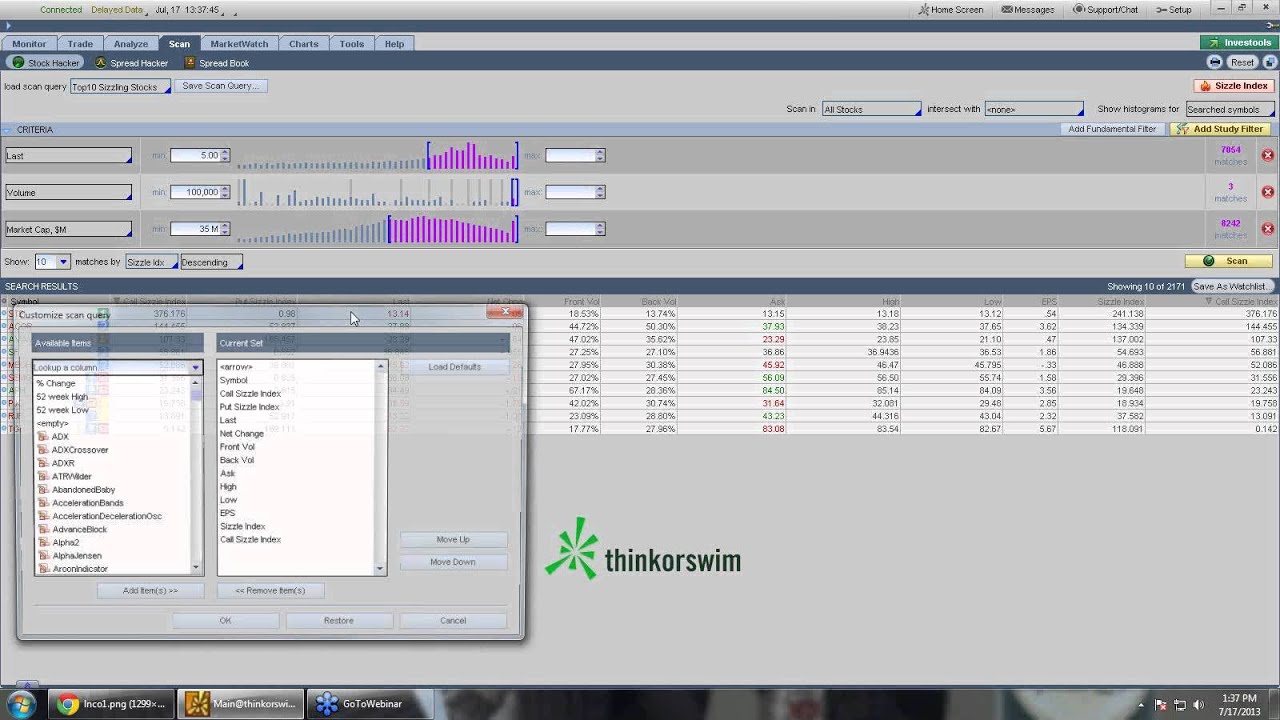The width and height of the screenshot is (1280, 720).
Task: Open the Spread Book sub-tab
Action: (216, 63)
